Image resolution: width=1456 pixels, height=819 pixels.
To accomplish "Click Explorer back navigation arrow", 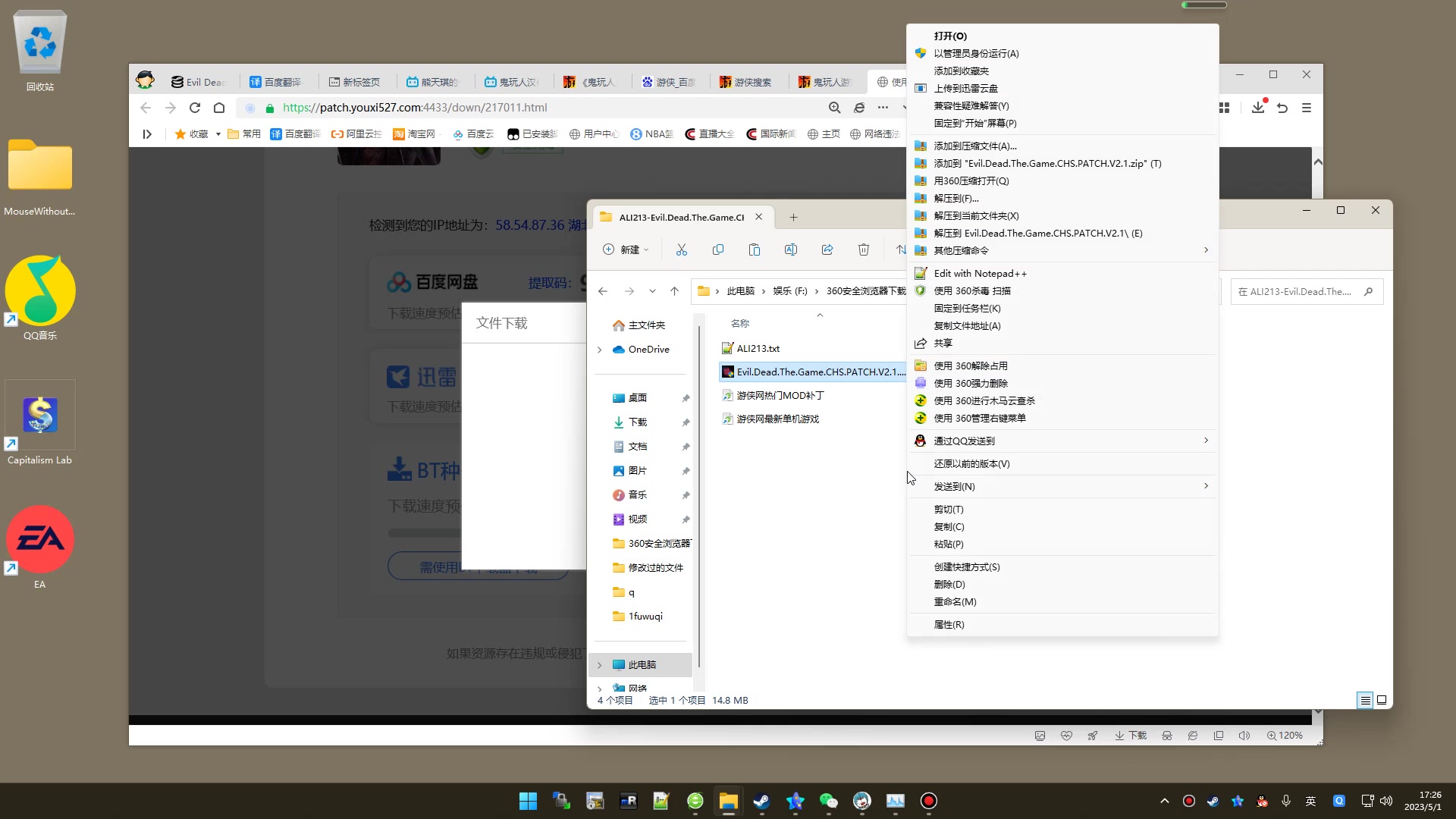I will pyautogui.click(x=603, y=291).
